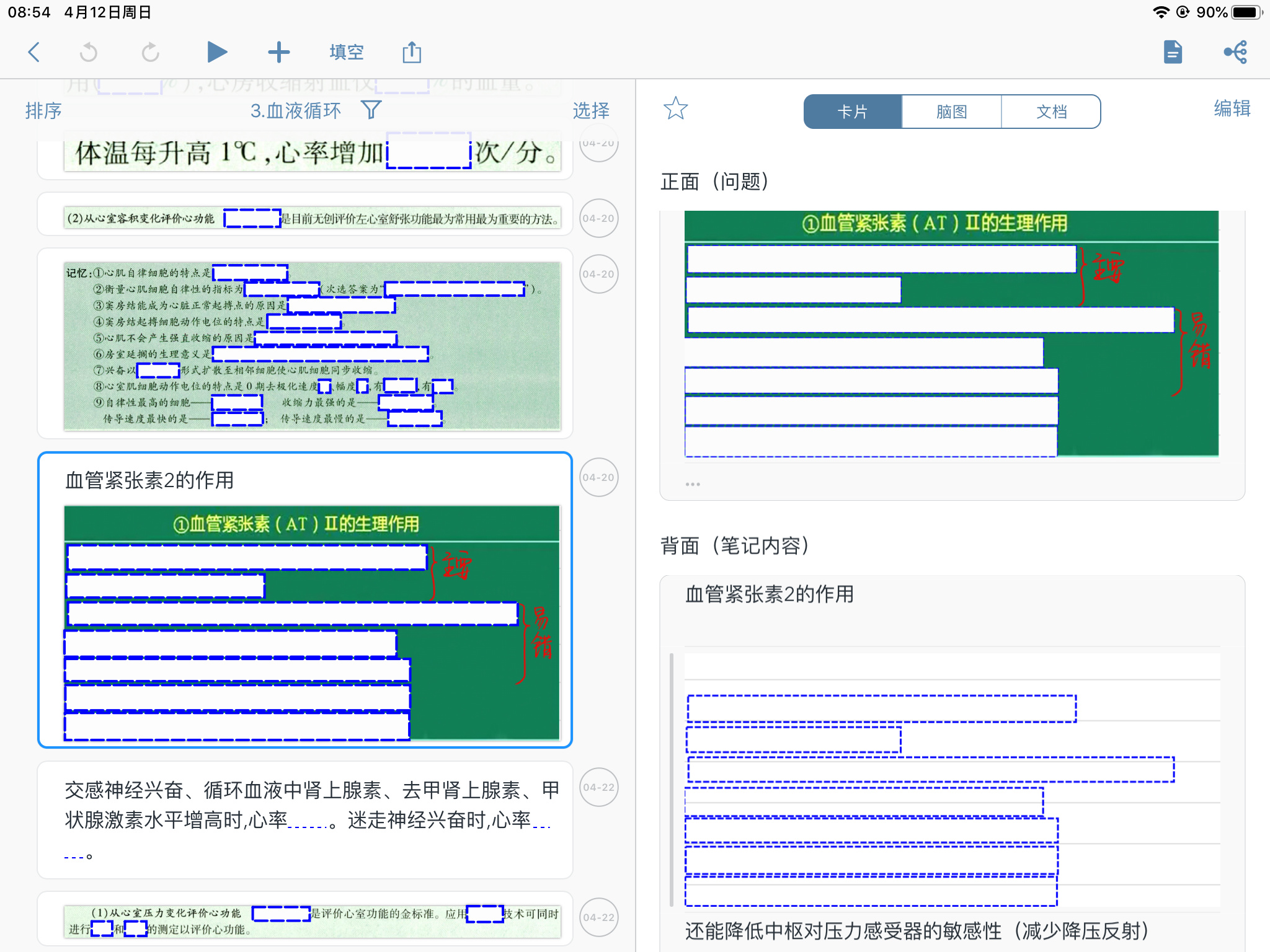
Task: Tap 选择 to select cards
Action: 591,110
